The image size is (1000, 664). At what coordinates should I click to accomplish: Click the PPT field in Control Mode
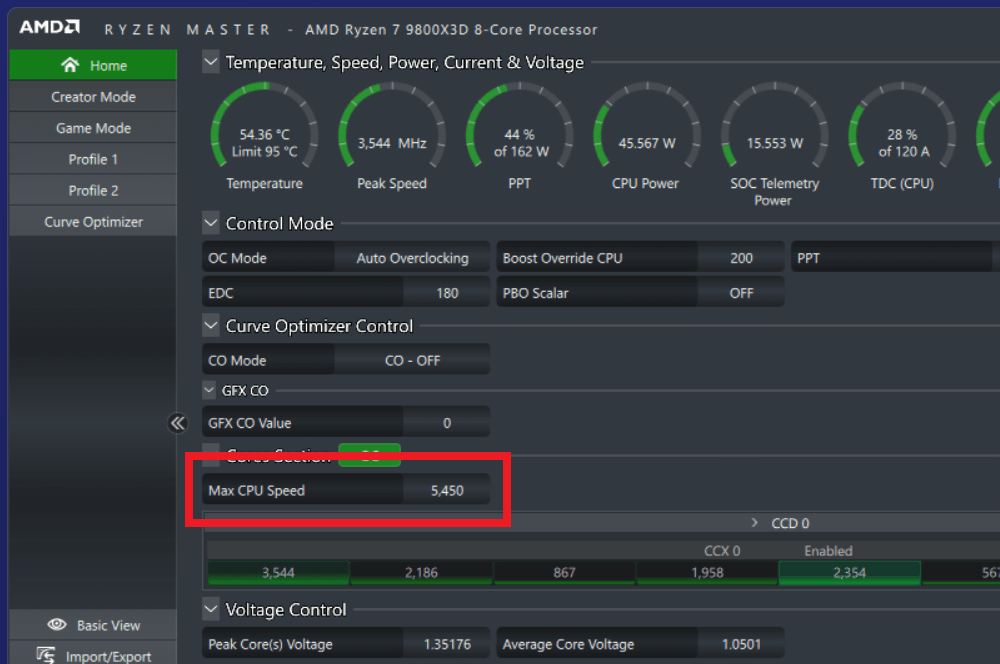tap(895, 258)
